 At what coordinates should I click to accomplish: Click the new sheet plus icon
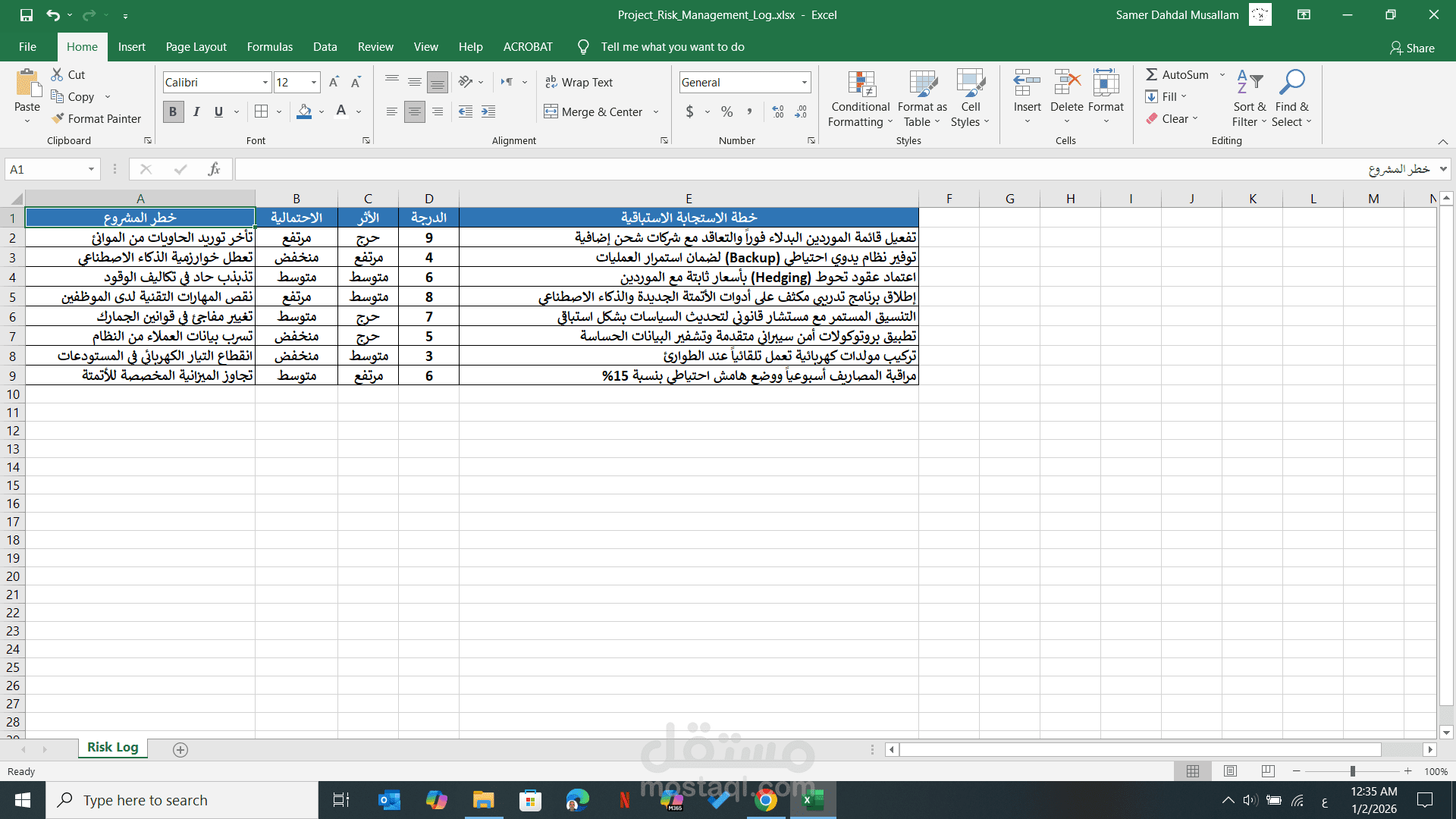point(180,750)
